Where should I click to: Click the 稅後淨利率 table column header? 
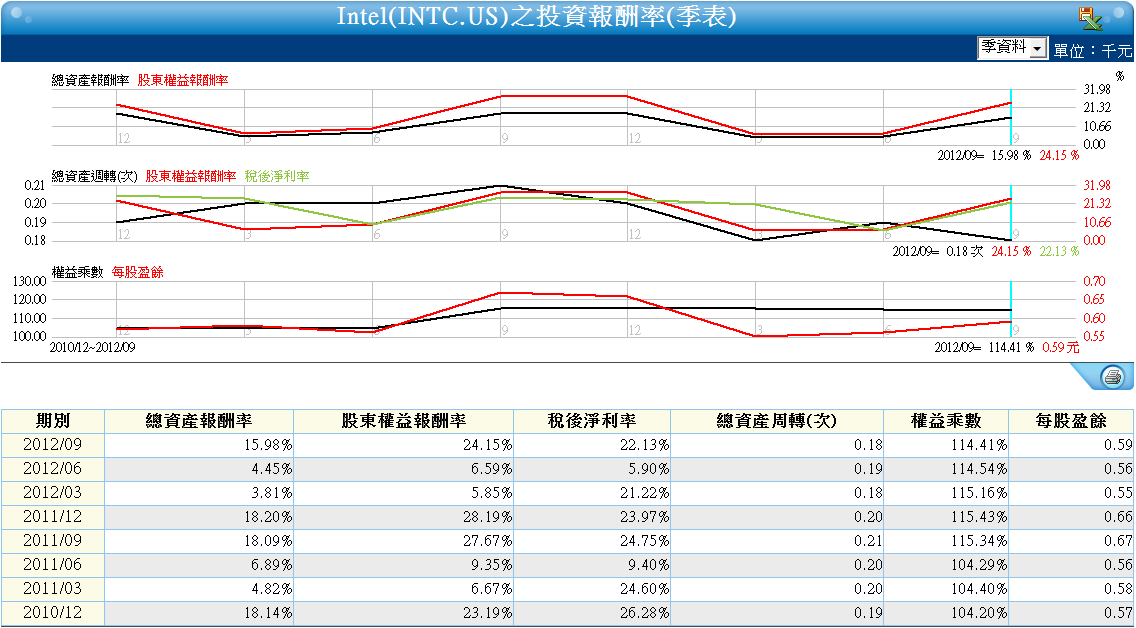592,421
